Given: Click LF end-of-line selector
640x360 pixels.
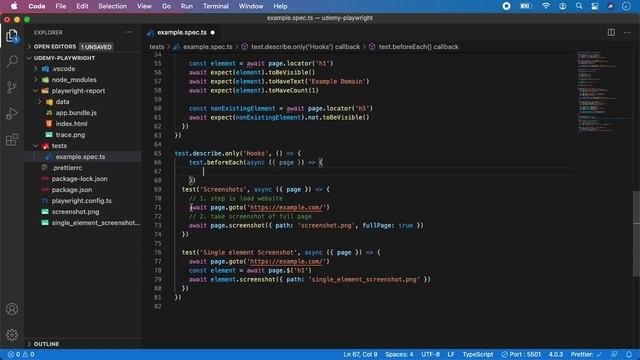Looking at the screenshot, I should click(451, 354).
